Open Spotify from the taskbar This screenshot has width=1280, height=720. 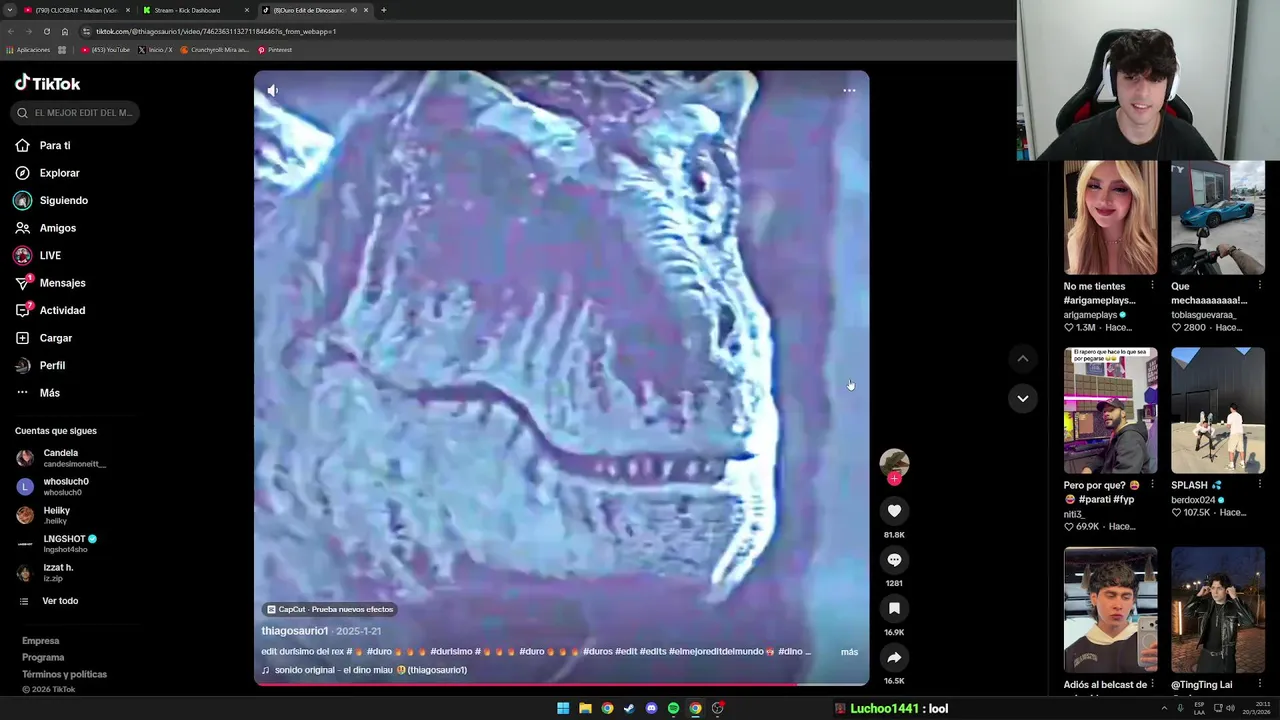click(673, 708)
